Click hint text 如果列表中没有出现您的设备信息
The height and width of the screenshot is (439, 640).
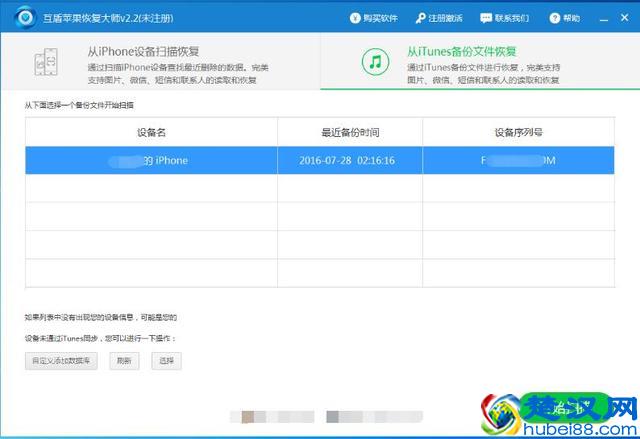[x=79, y=317]
